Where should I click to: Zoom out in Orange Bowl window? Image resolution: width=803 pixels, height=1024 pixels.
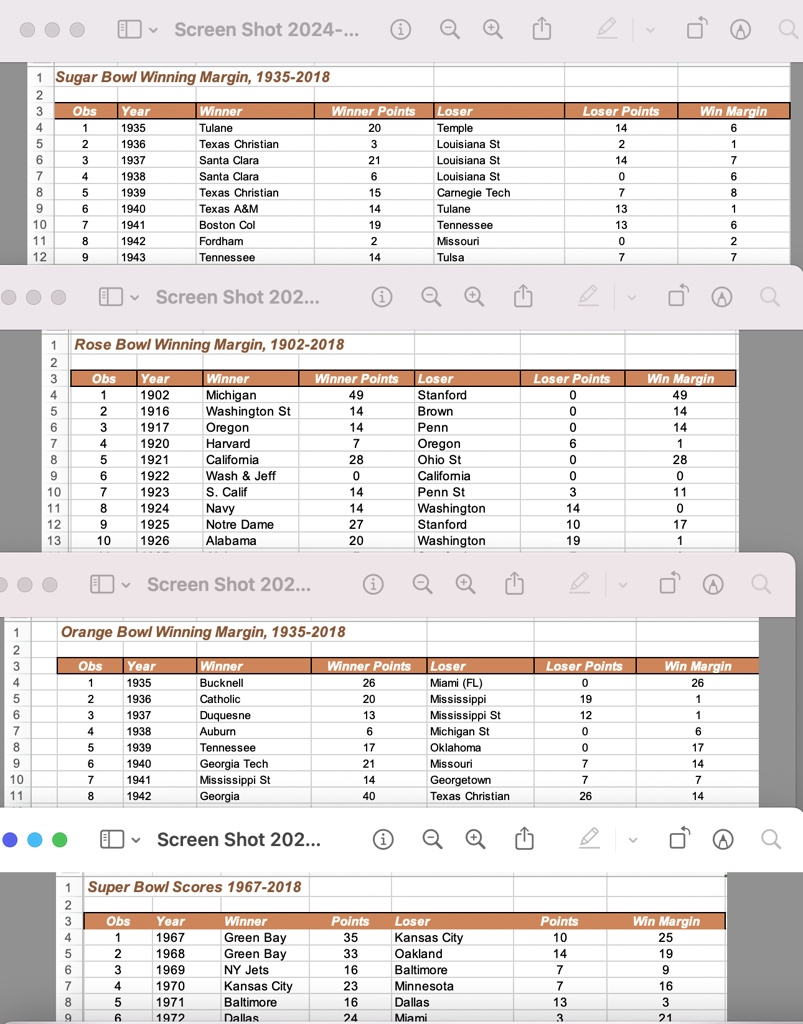click(x=422, y=584)
